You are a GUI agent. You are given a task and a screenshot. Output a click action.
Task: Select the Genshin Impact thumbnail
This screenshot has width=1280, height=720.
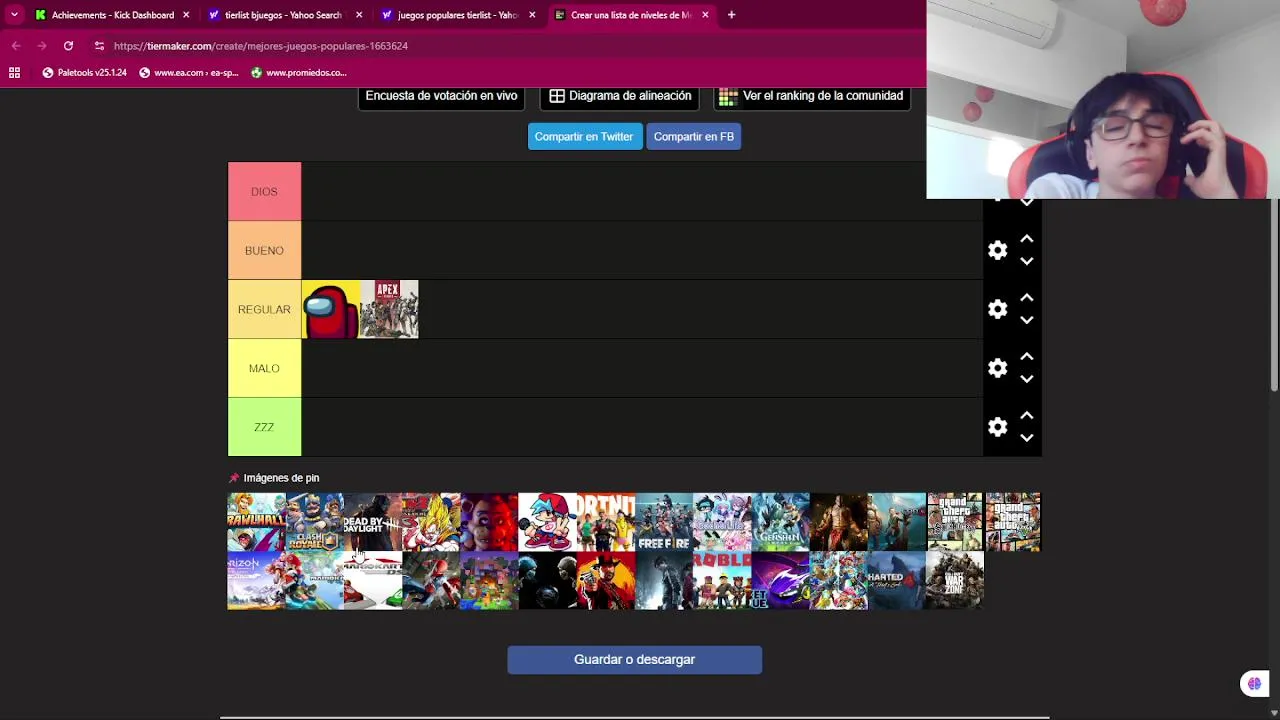[780, 522]
